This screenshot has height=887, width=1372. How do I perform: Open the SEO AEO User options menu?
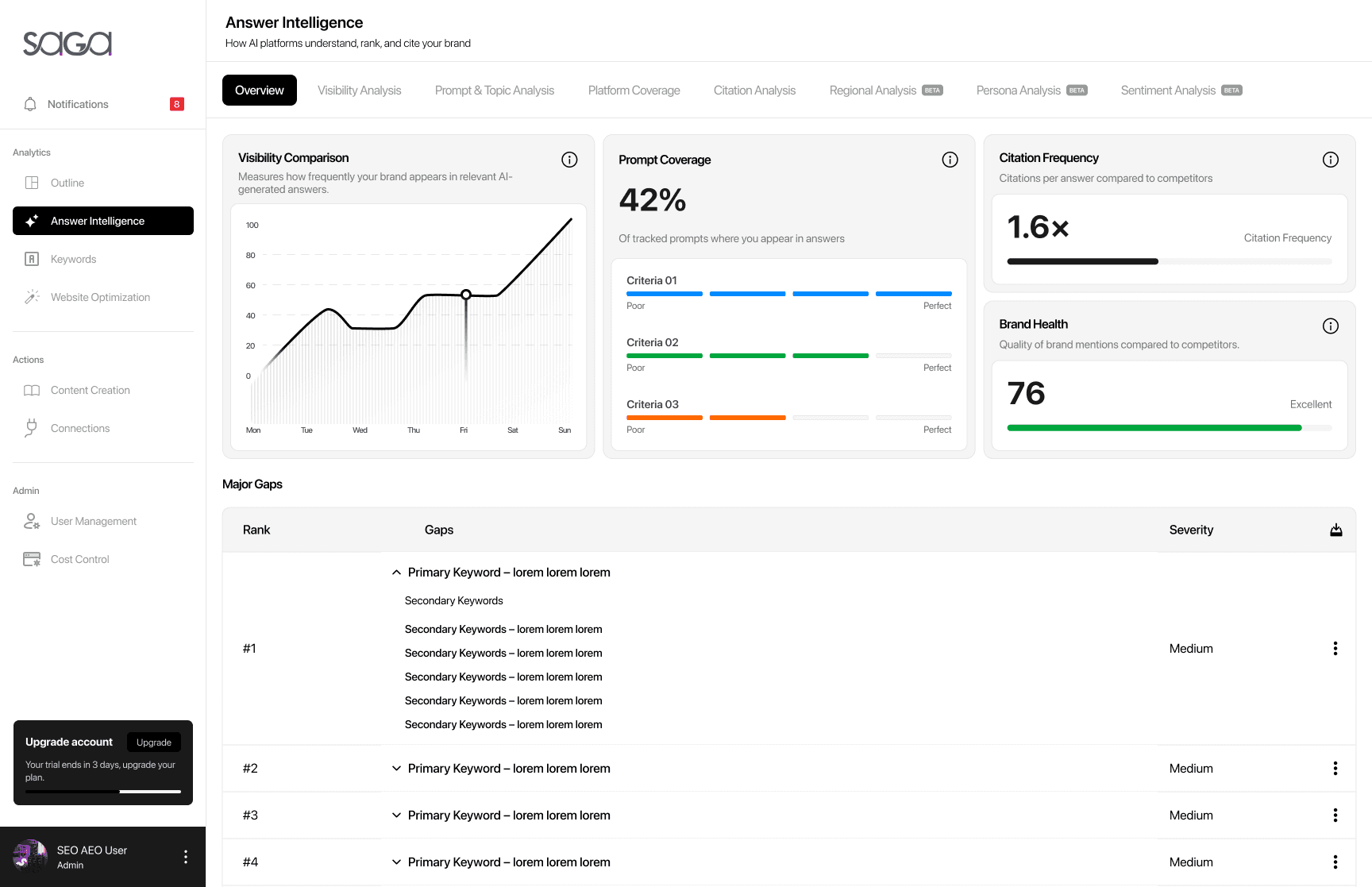pyautogui.click(x=186, y=857)
